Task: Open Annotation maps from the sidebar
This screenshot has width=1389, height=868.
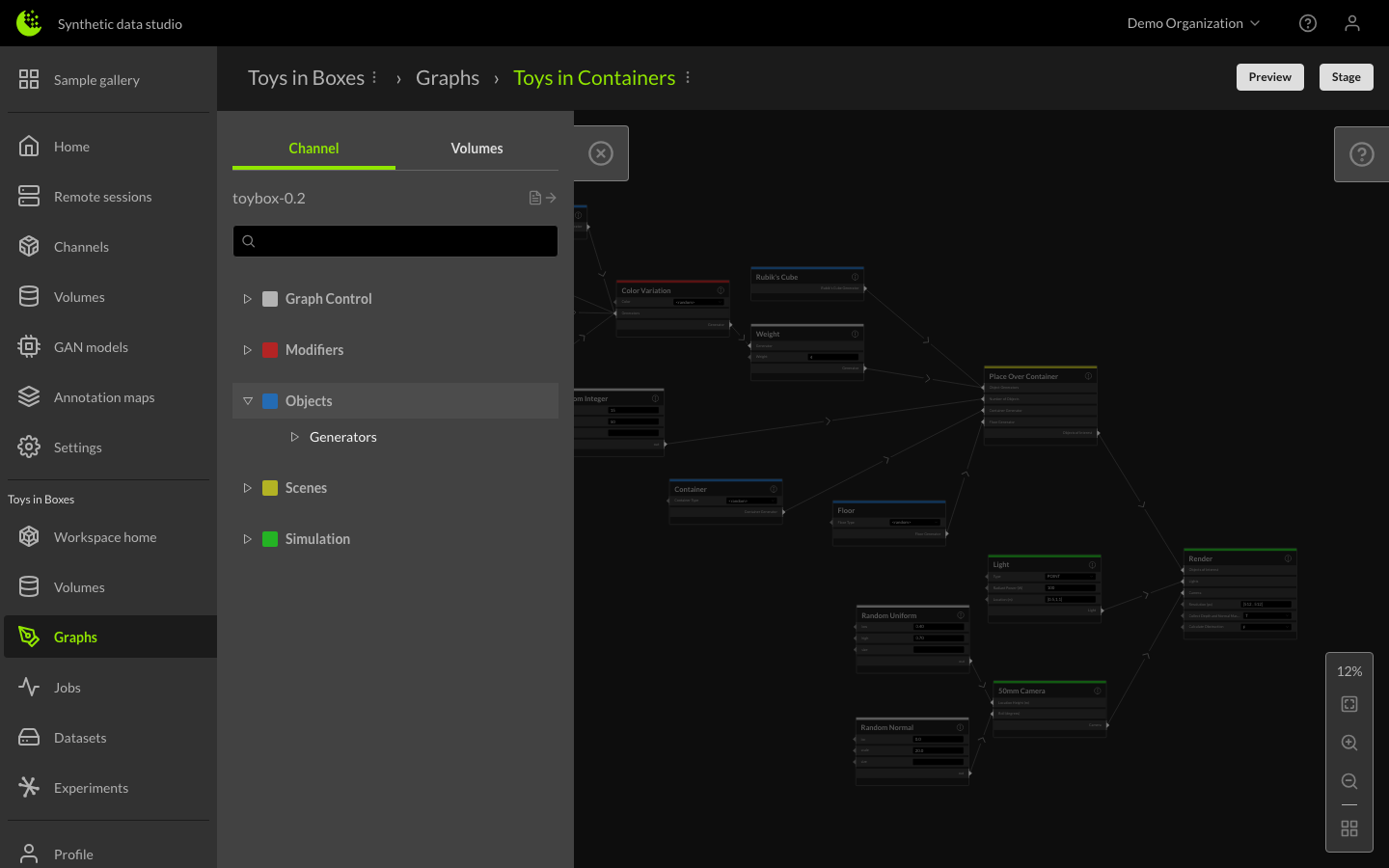Action: pyautogui.click(x=105, y=396)
